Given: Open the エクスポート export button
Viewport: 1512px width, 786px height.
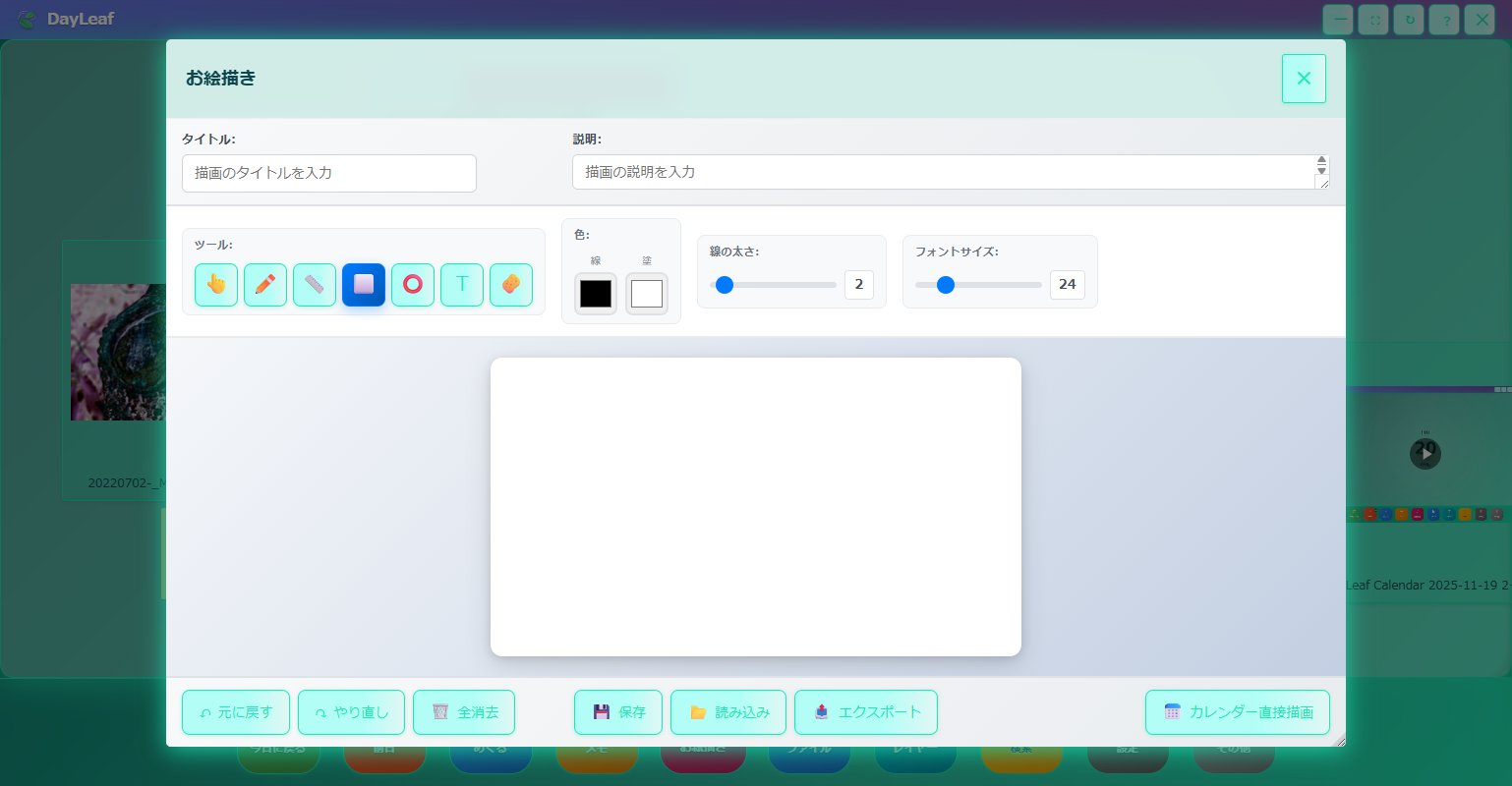Looking at the screenshot, I should click(866, 712).
